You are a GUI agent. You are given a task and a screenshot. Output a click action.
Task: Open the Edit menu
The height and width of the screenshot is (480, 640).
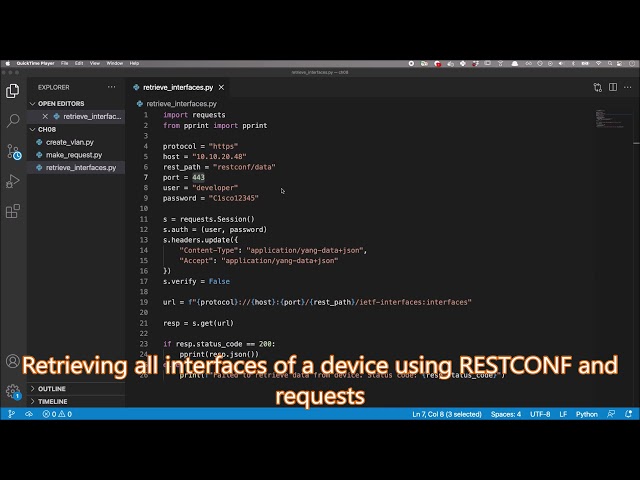click(79, 63)
